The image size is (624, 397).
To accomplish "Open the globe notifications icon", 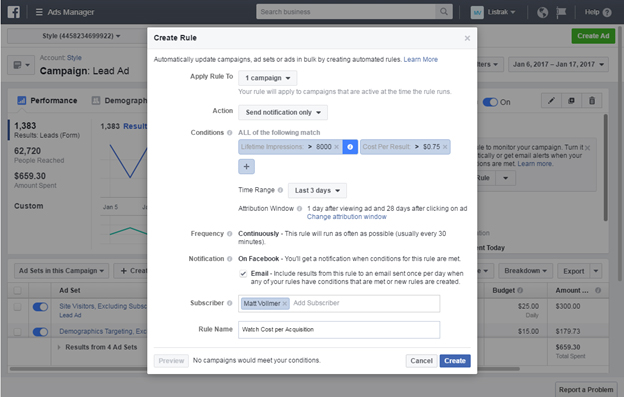I will click(542, 12).
